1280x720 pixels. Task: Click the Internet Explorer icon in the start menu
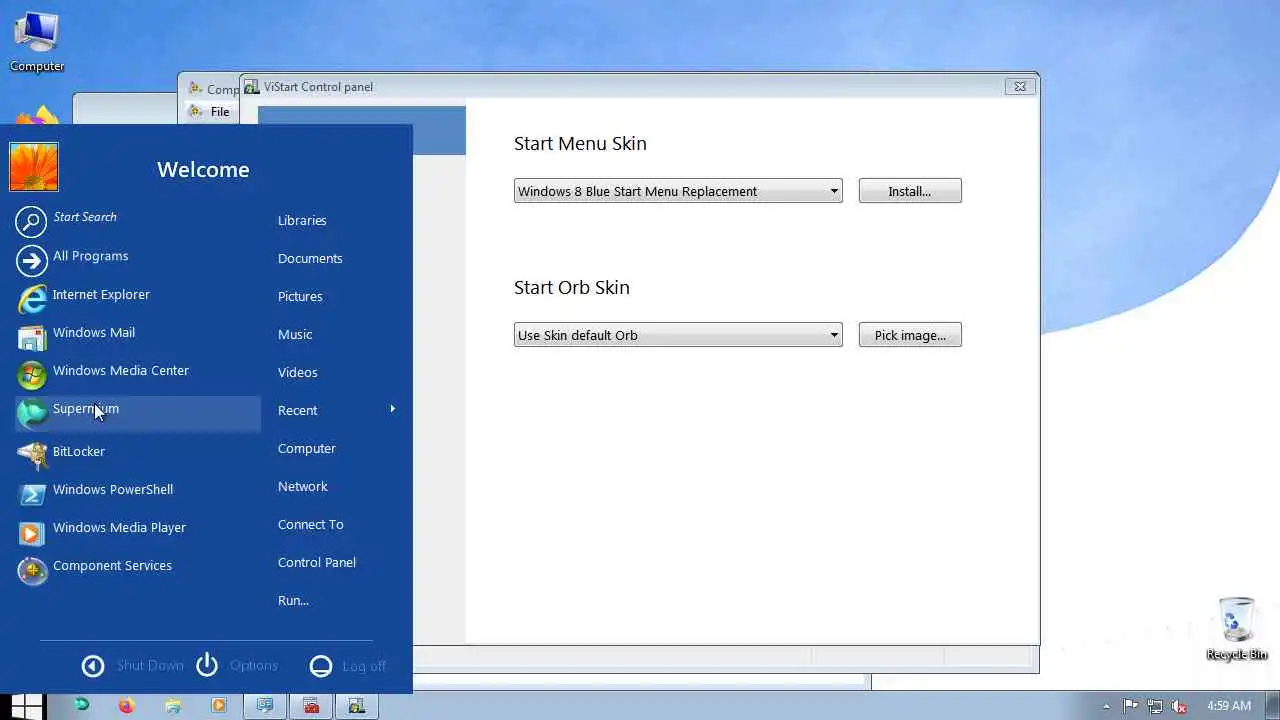point(32,298)
